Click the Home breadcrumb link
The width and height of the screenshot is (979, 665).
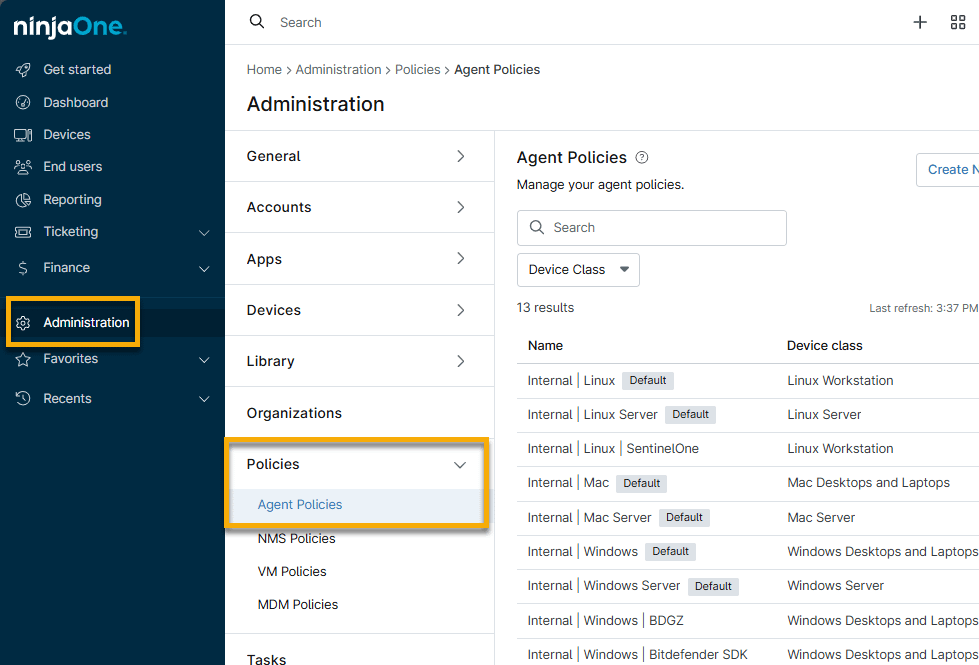pos(264,69)
